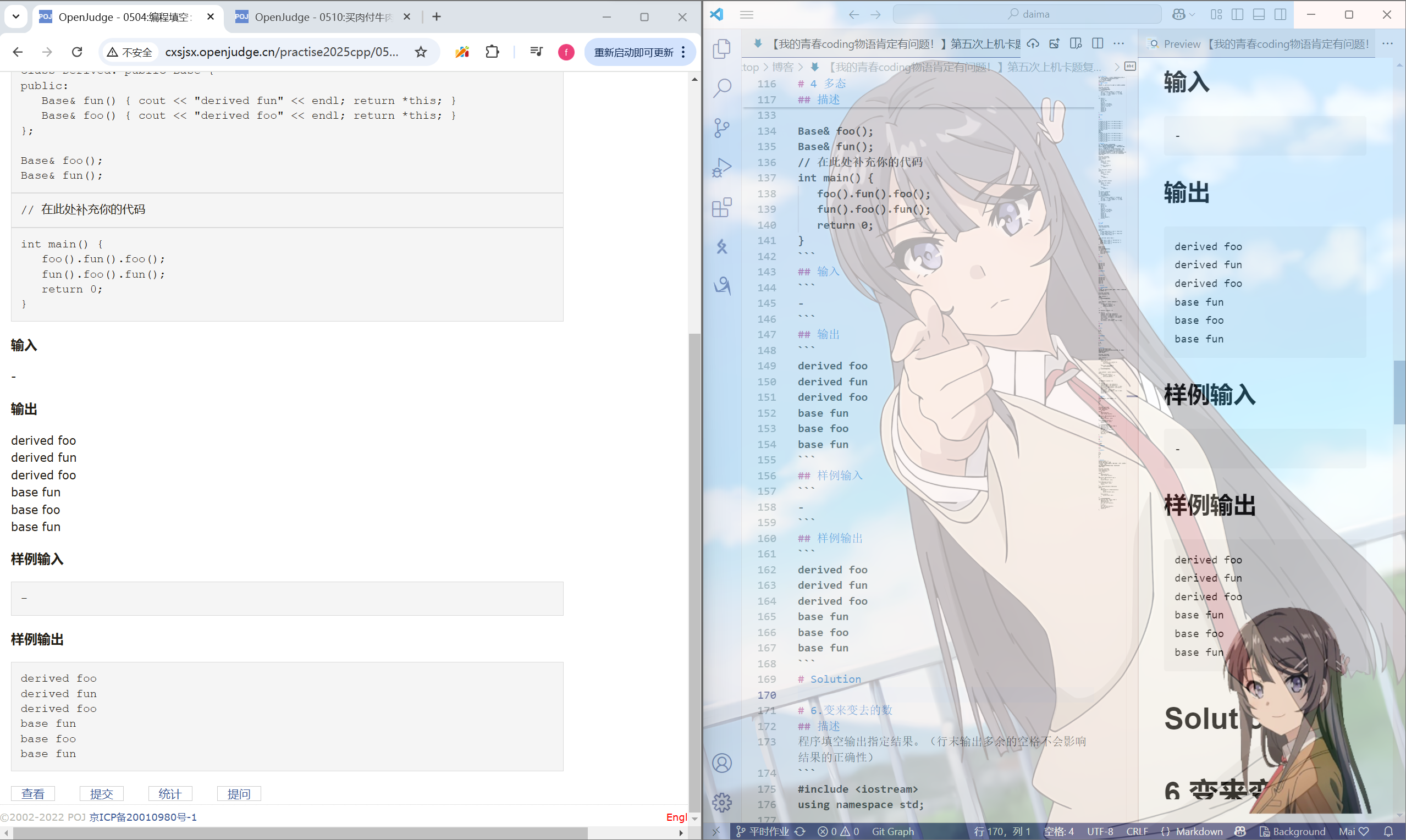Toggle the bottom panel in VS Code
The image size is (1406, 840).
[1259, 15]
